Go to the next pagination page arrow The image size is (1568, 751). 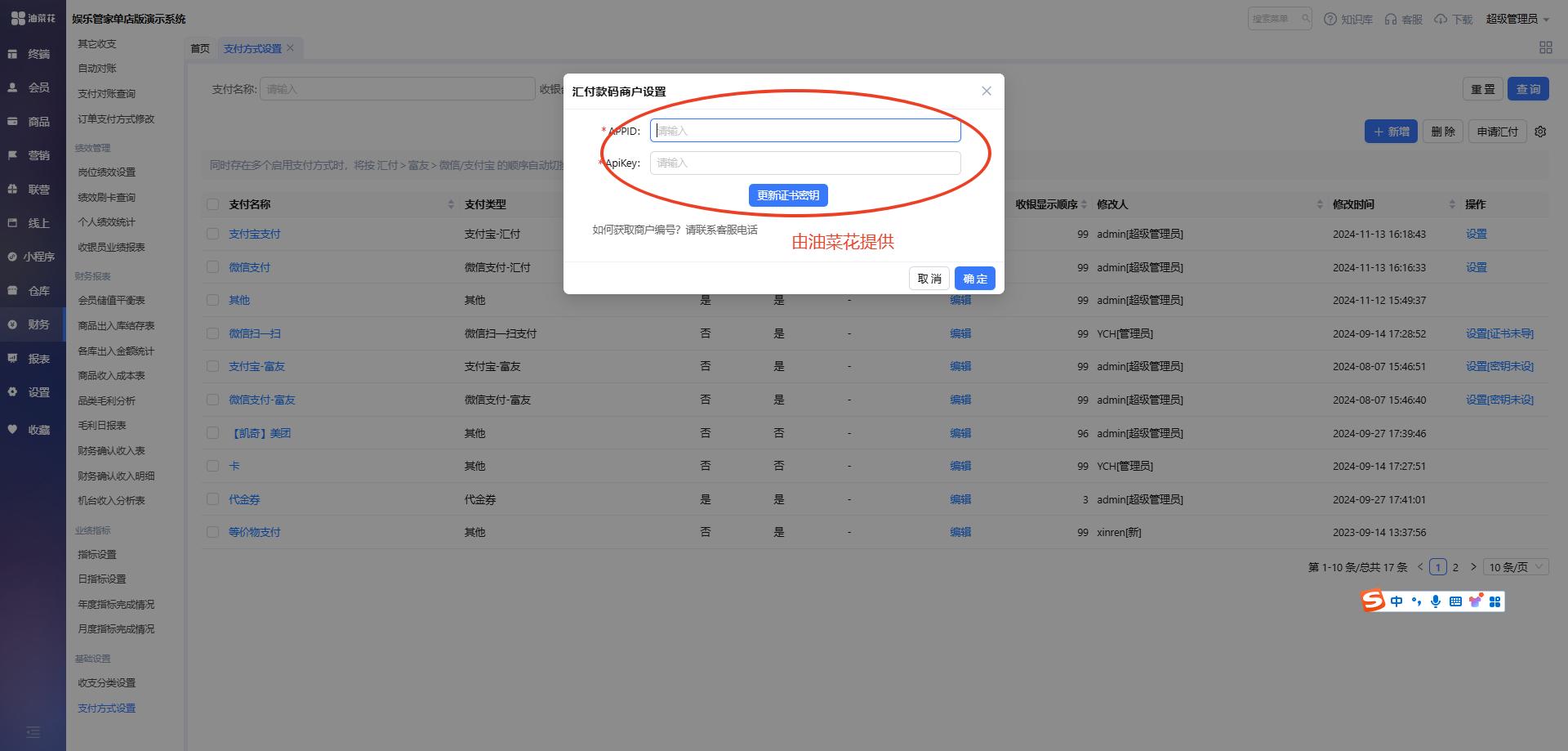pos(1473,567)
